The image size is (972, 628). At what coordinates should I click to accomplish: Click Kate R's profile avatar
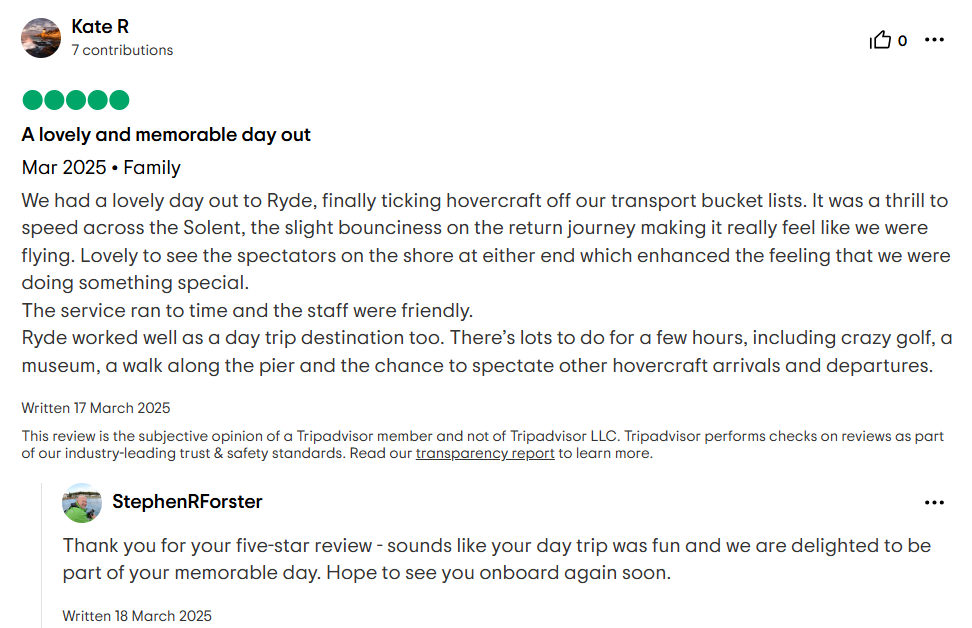pos(41,38)
